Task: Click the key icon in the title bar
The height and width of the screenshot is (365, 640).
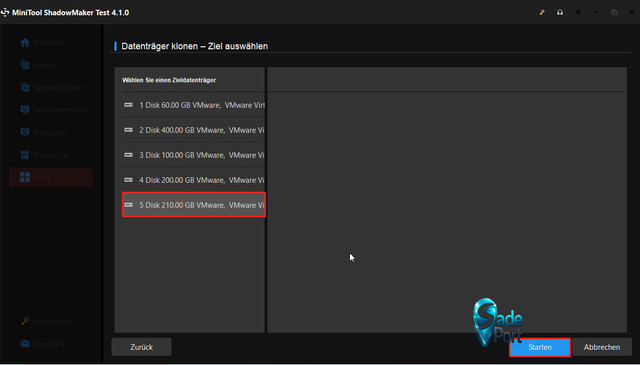Action: pos(542,13)
